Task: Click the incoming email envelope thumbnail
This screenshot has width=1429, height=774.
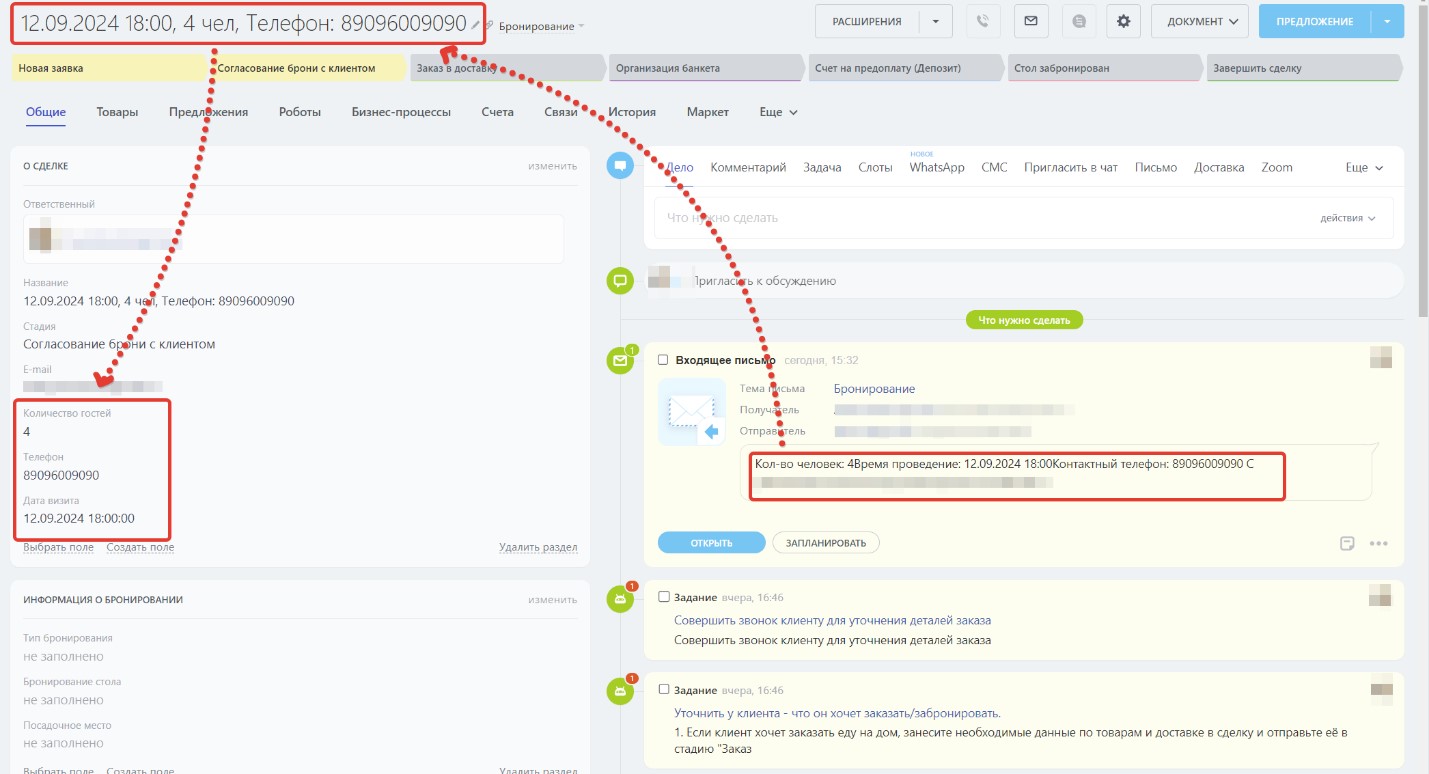Action: pyautogui.click(x=692, y=412)
